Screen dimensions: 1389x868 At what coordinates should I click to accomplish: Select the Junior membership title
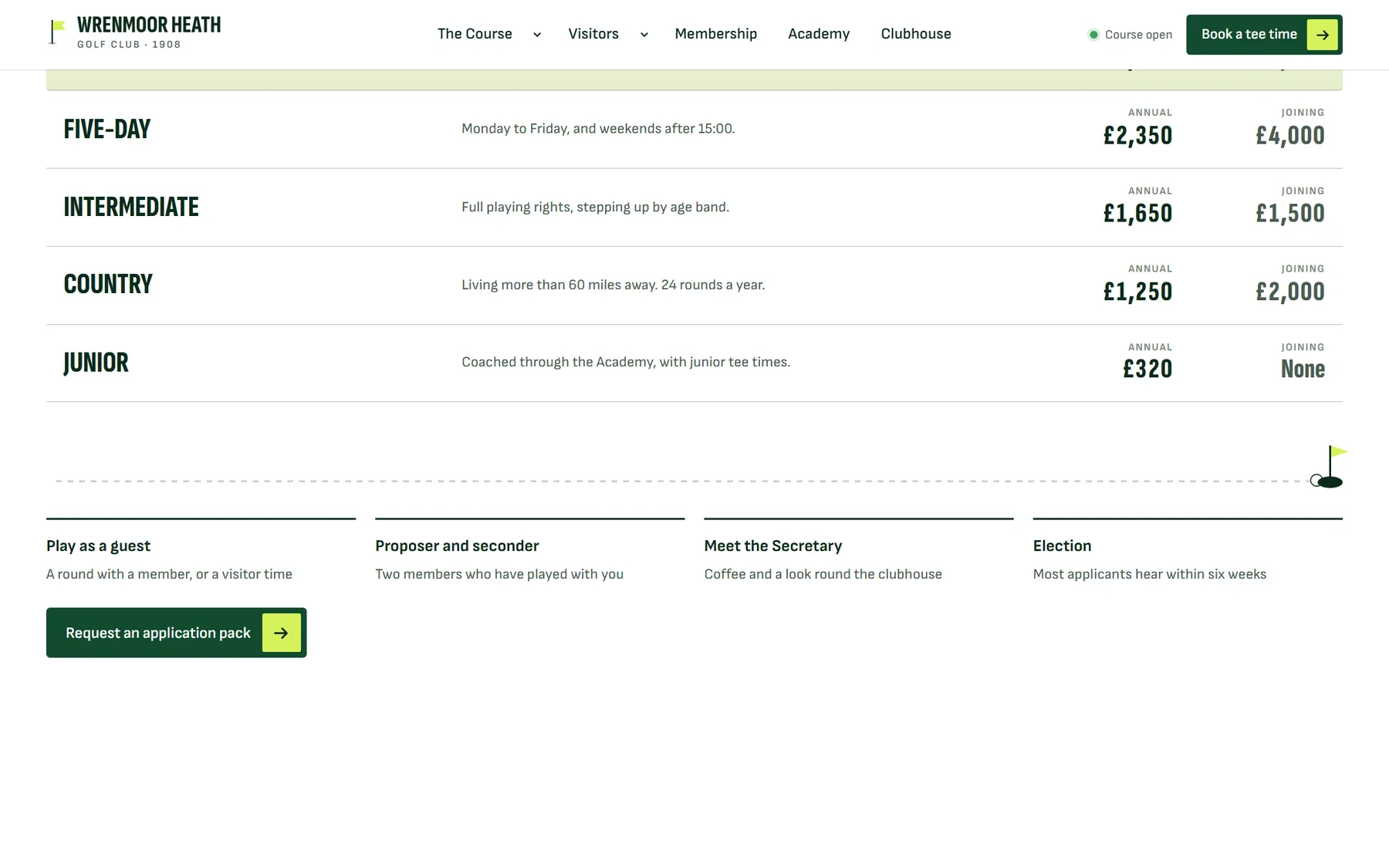(x=96, y=363)
